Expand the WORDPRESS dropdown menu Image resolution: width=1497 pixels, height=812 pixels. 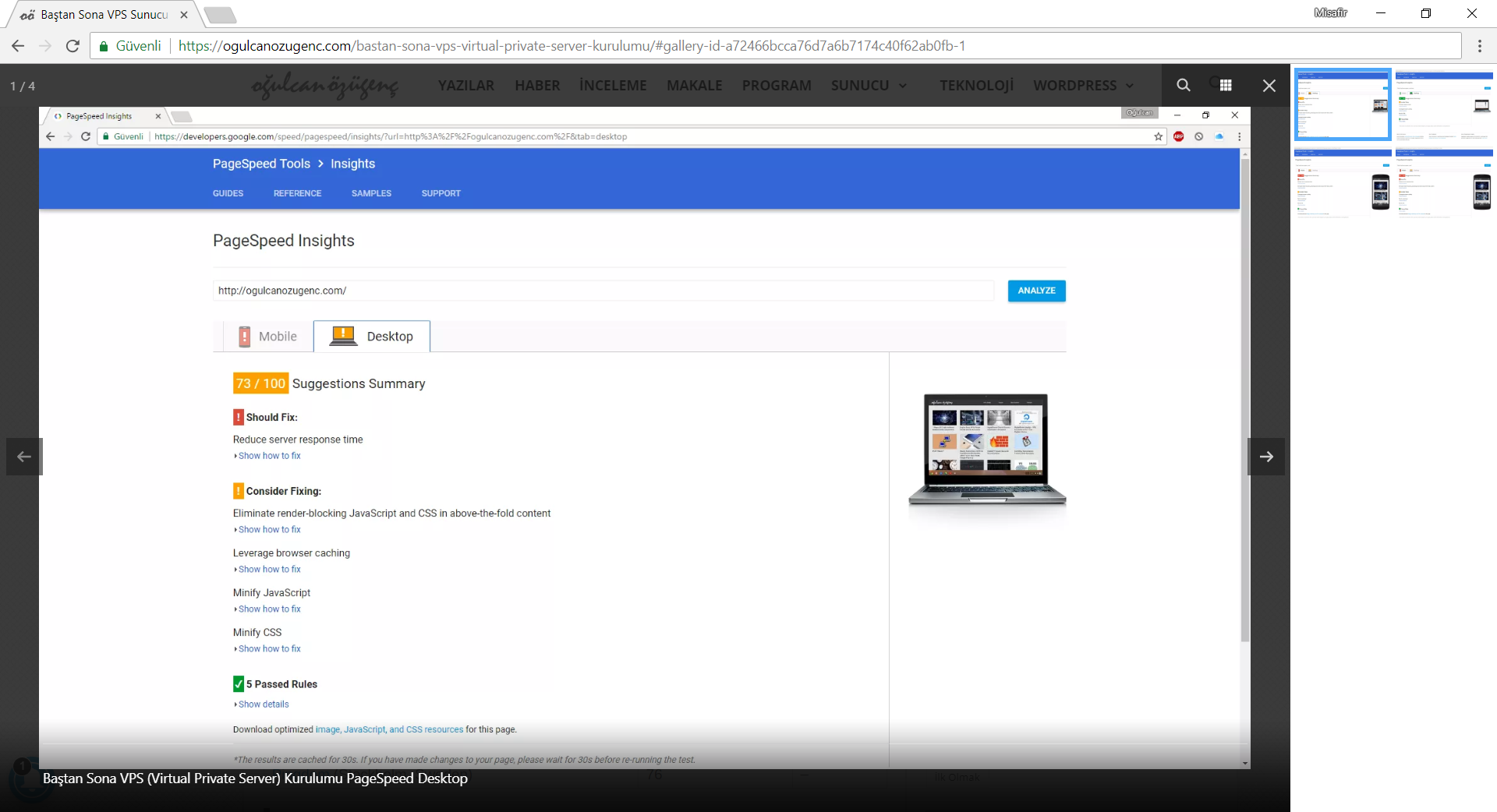(1084, 86)
